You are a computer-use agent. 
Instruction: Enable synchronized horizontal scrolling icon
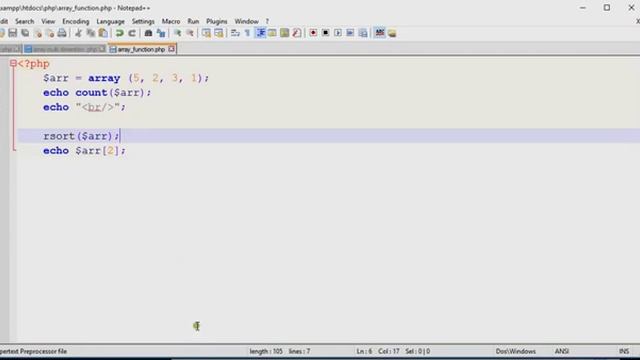pos(219,33)
